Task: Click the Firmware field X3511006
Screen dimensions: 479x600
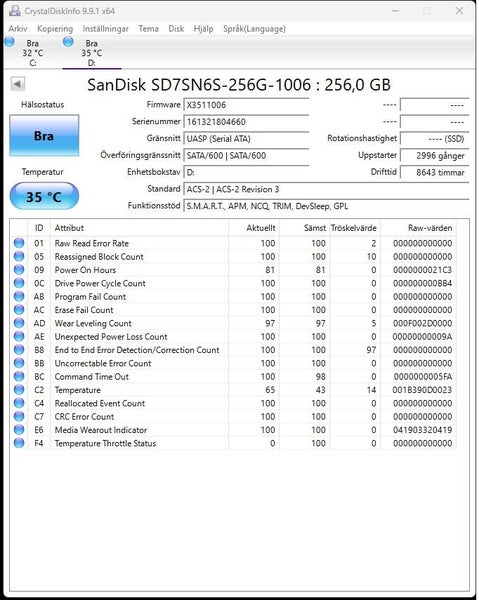Action: click(246, 105)
